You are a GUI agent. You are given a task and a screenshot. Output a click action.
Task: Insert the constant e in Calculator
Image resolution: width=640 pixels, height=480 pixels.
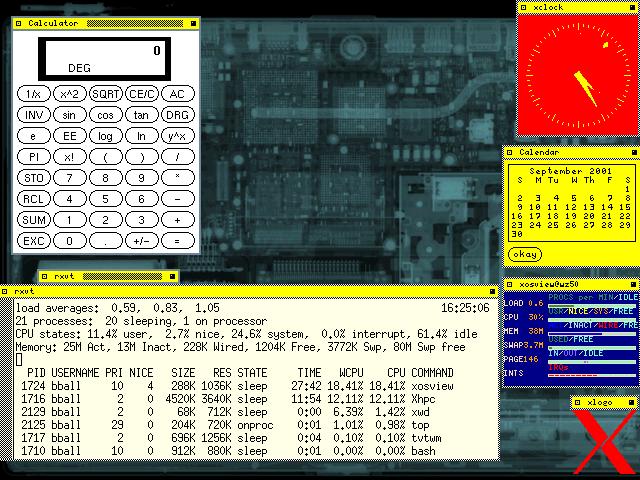[34, 136]
